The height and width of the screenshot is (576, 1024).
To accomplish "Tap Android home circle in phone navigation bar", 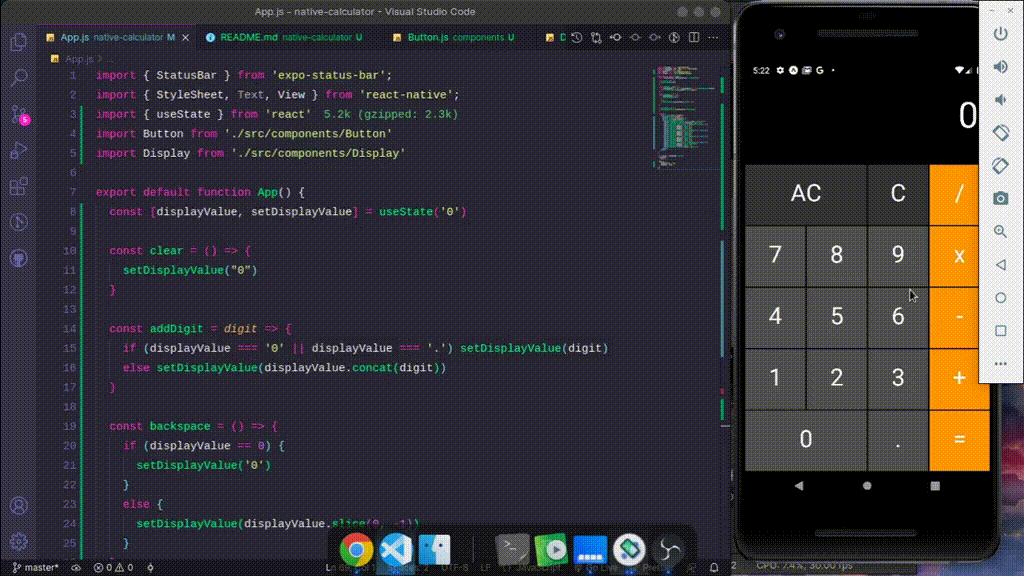I will pos(867,486).
